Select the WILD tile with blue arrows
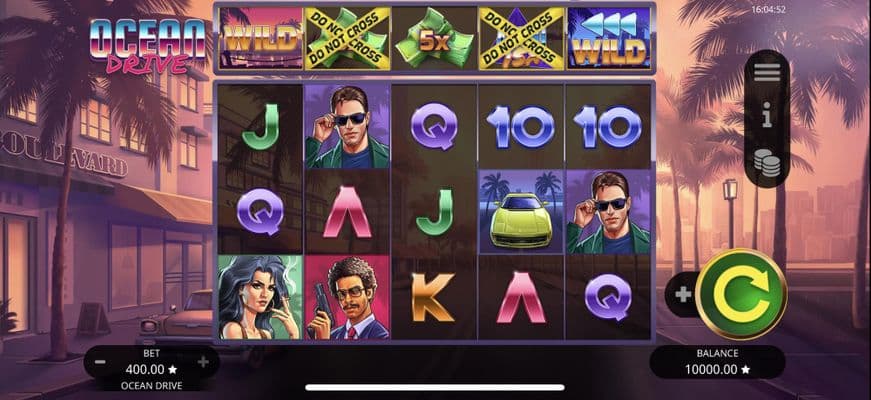This screenshot has height=400, width=871. pyautogui.click(x=609, y=38)
